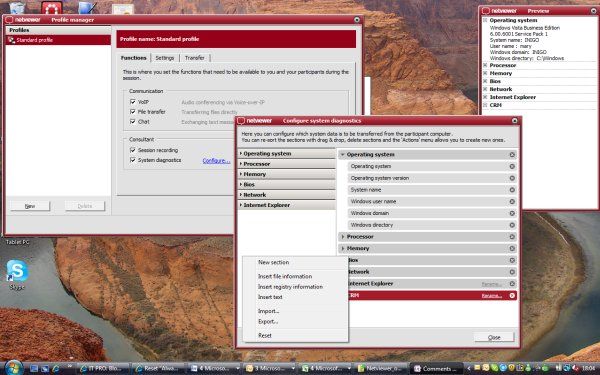Click Show Desktop quick launch icon
This screenshot has height=375, width=600.
[x=34, y=368]
